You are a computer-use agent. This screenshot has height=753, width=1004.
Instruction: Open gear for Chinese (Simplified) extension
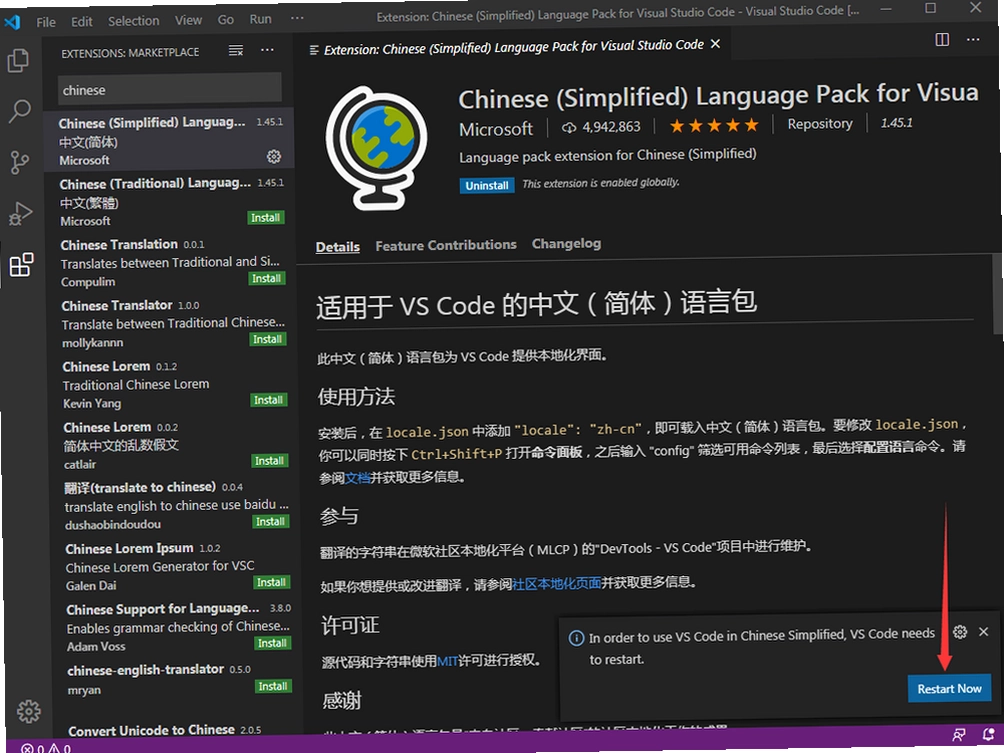click(x=274, y=156)
